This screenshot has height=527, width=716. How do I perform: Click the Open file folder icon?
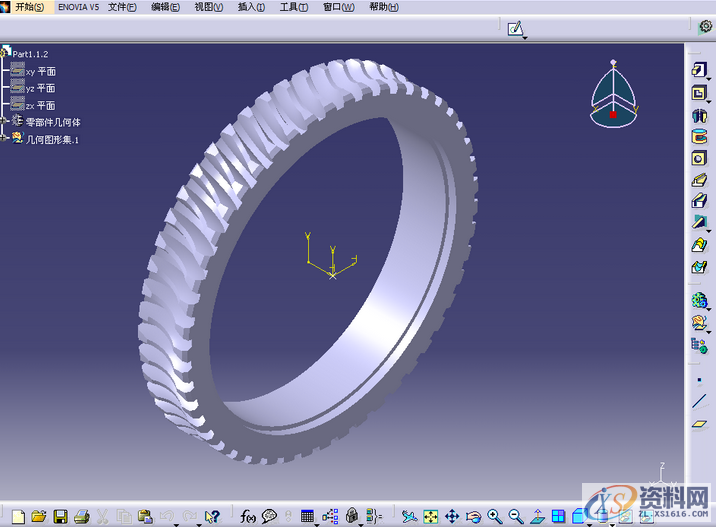(x=38, y=516)
